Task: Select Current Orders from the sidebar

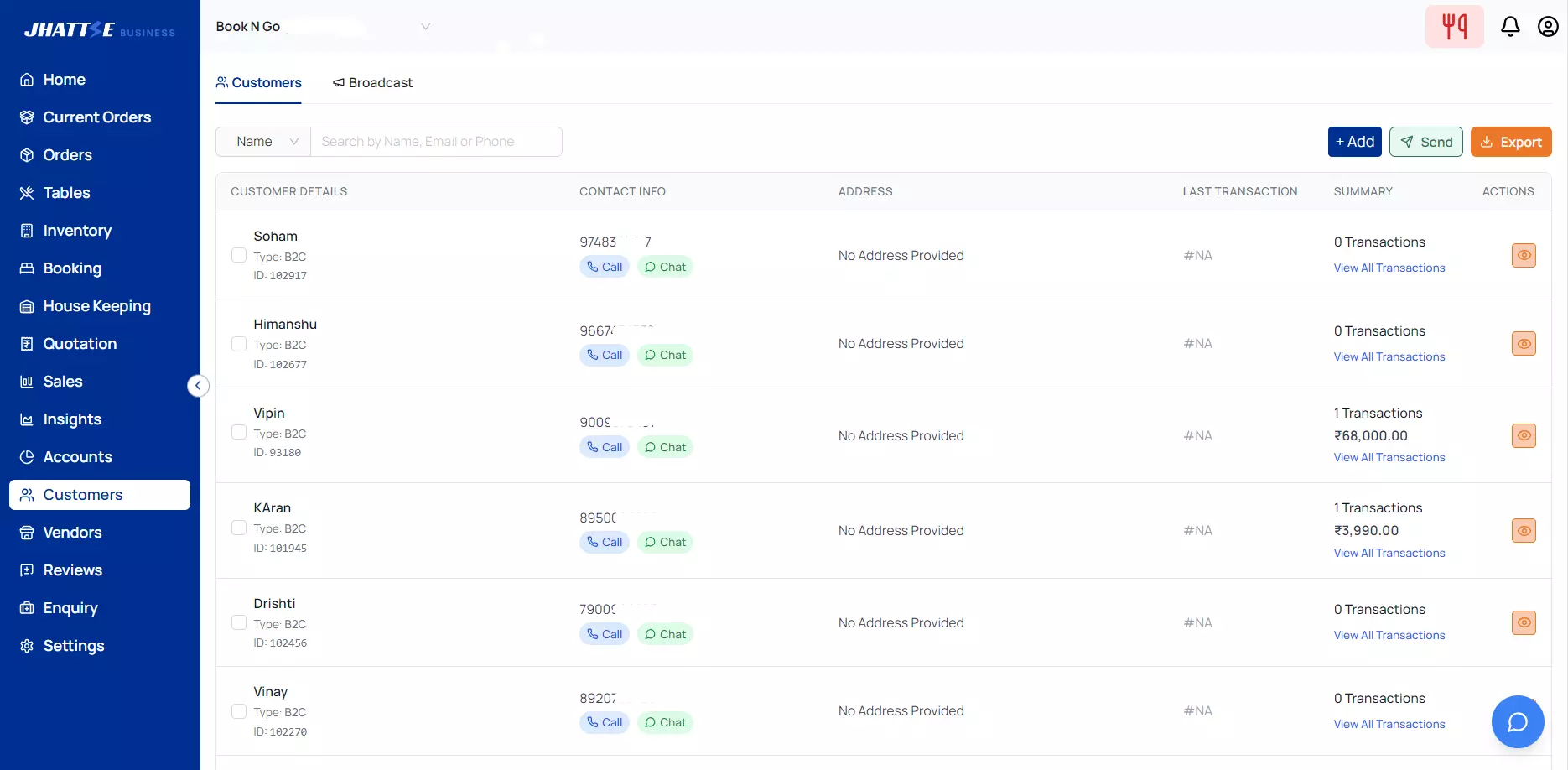Action: pyautogui.click(x=96, y=117)
